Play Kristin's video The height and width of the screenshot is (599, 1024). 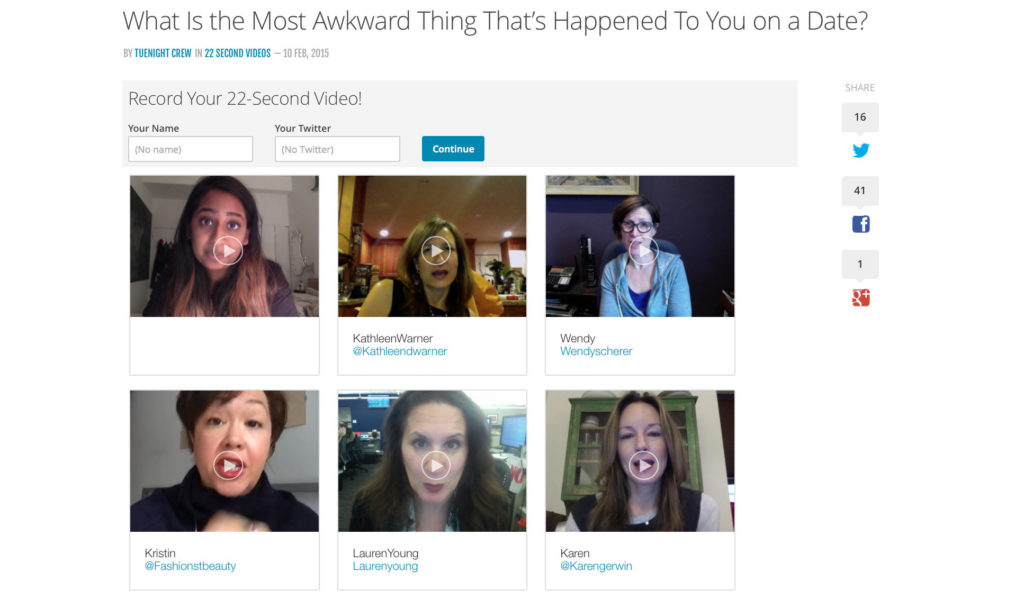pos(228,466)
